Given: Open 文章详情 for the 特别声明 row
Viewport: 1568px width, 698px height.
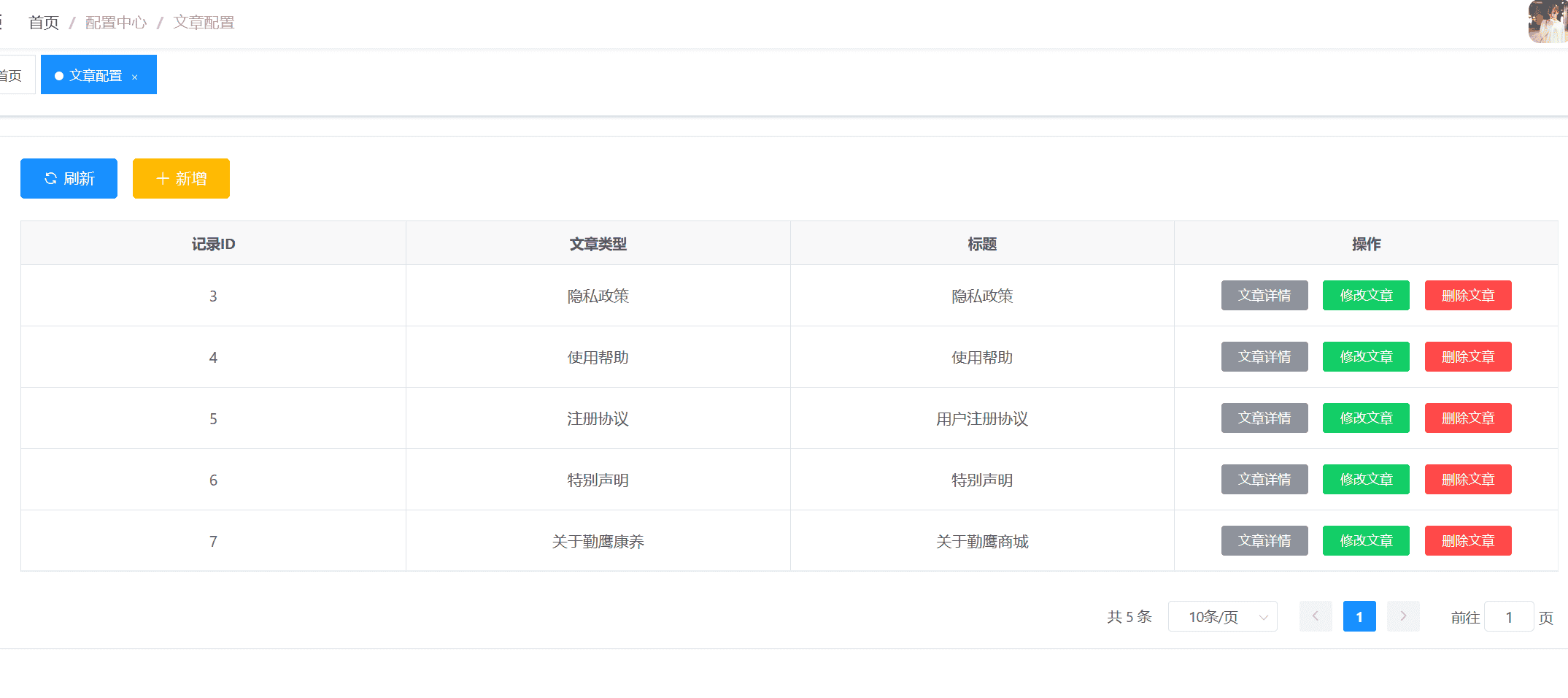Looking at the screenshot, I should pos(1264,479).
